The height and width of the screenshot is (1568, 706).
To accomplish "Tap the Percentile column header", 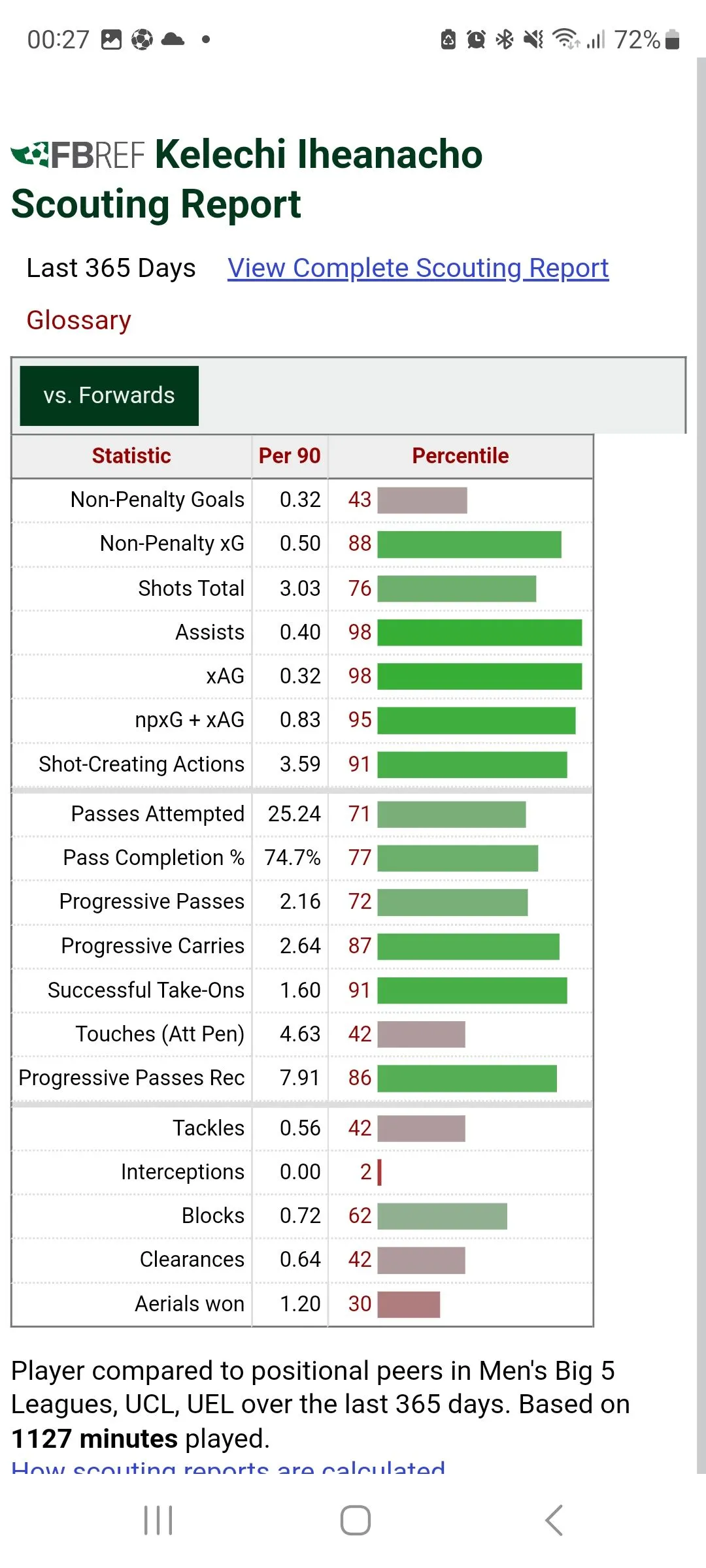I will pos(460,456).
